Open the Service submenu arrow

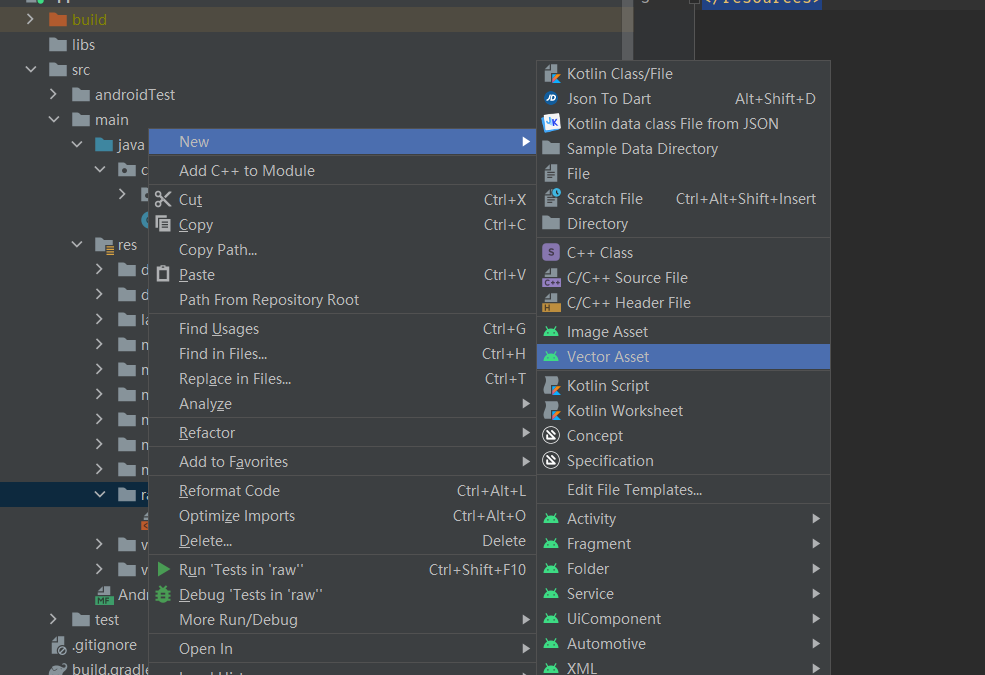(x=815, y=593)
